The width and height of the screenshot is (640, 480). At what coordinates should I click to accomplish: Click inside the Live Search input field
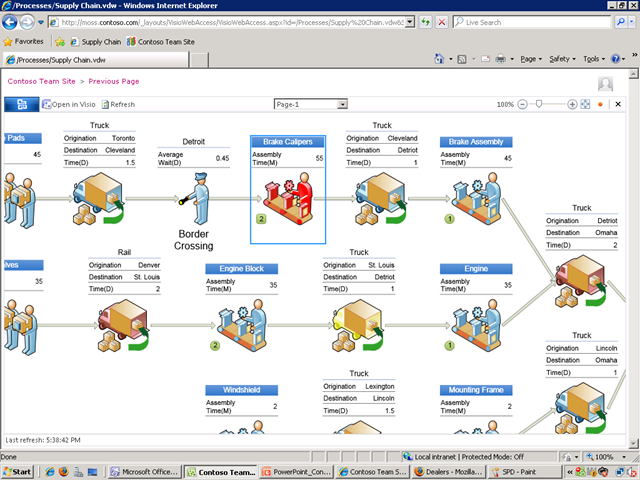coord(531,22)
